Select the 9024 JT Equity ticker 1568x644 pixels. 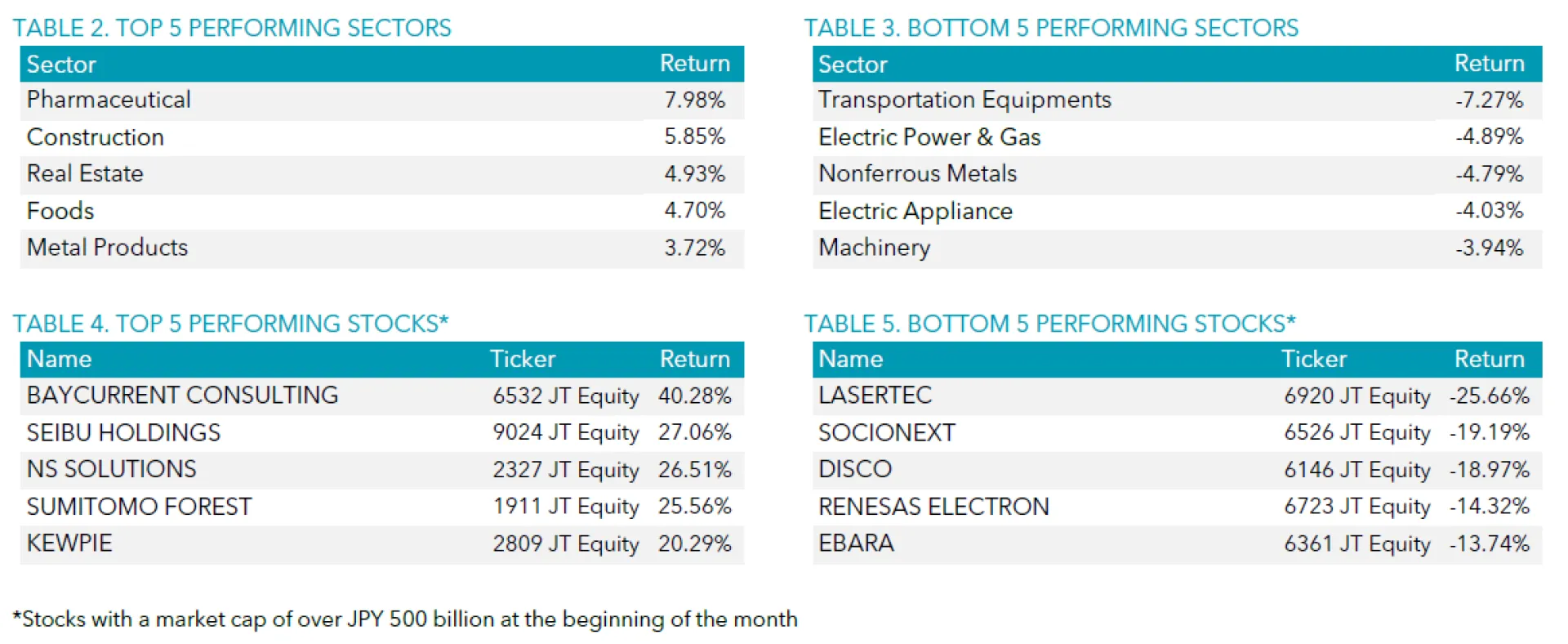(565, 432)
